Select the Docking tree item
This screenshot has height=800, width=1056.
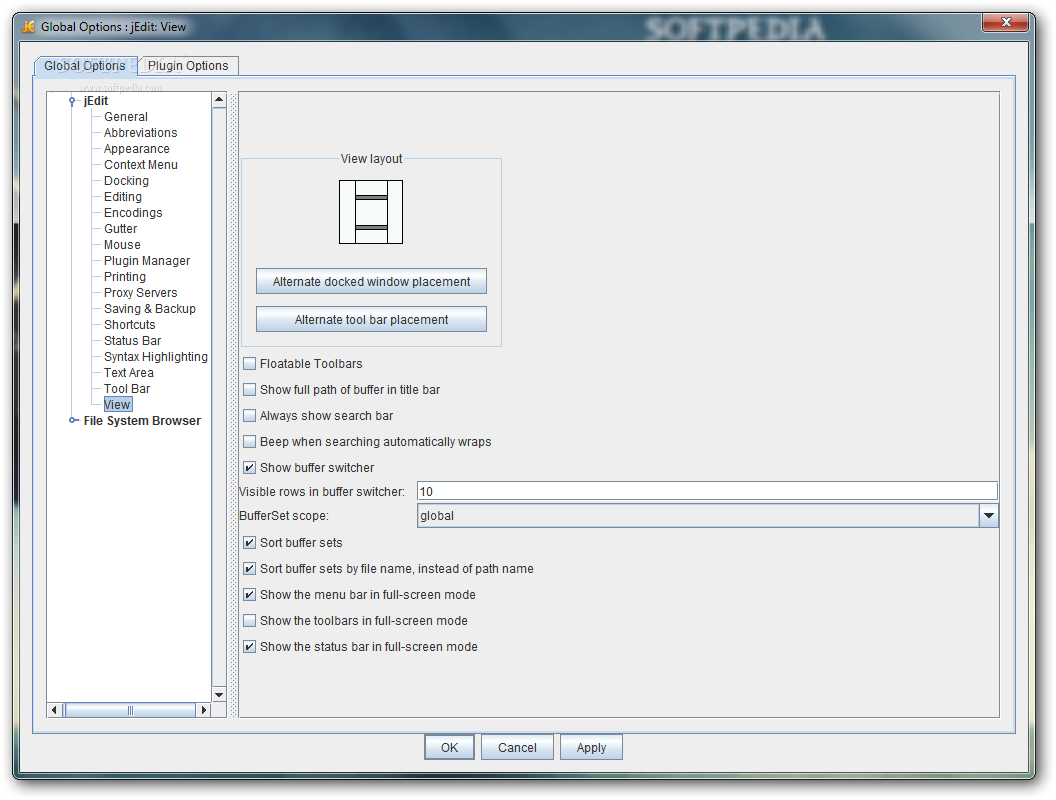point(127,181)
